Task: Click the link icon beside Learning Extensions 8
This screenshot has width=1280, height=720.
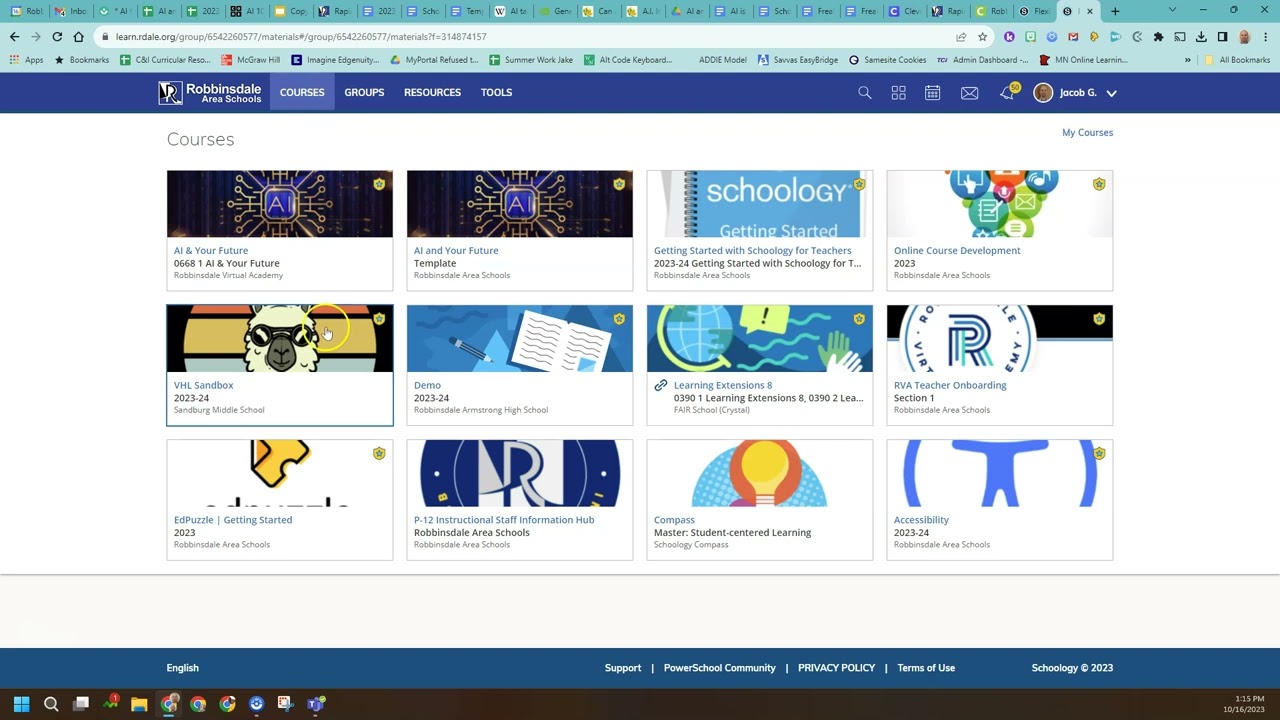Action: coord(661,385)
